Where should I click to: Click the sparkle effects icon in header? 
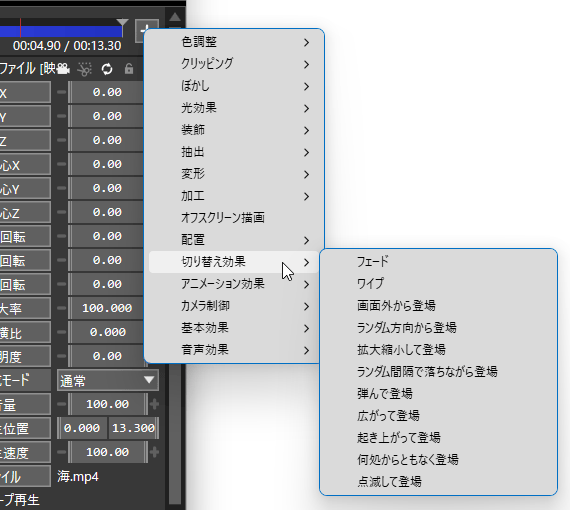point(85,69)
